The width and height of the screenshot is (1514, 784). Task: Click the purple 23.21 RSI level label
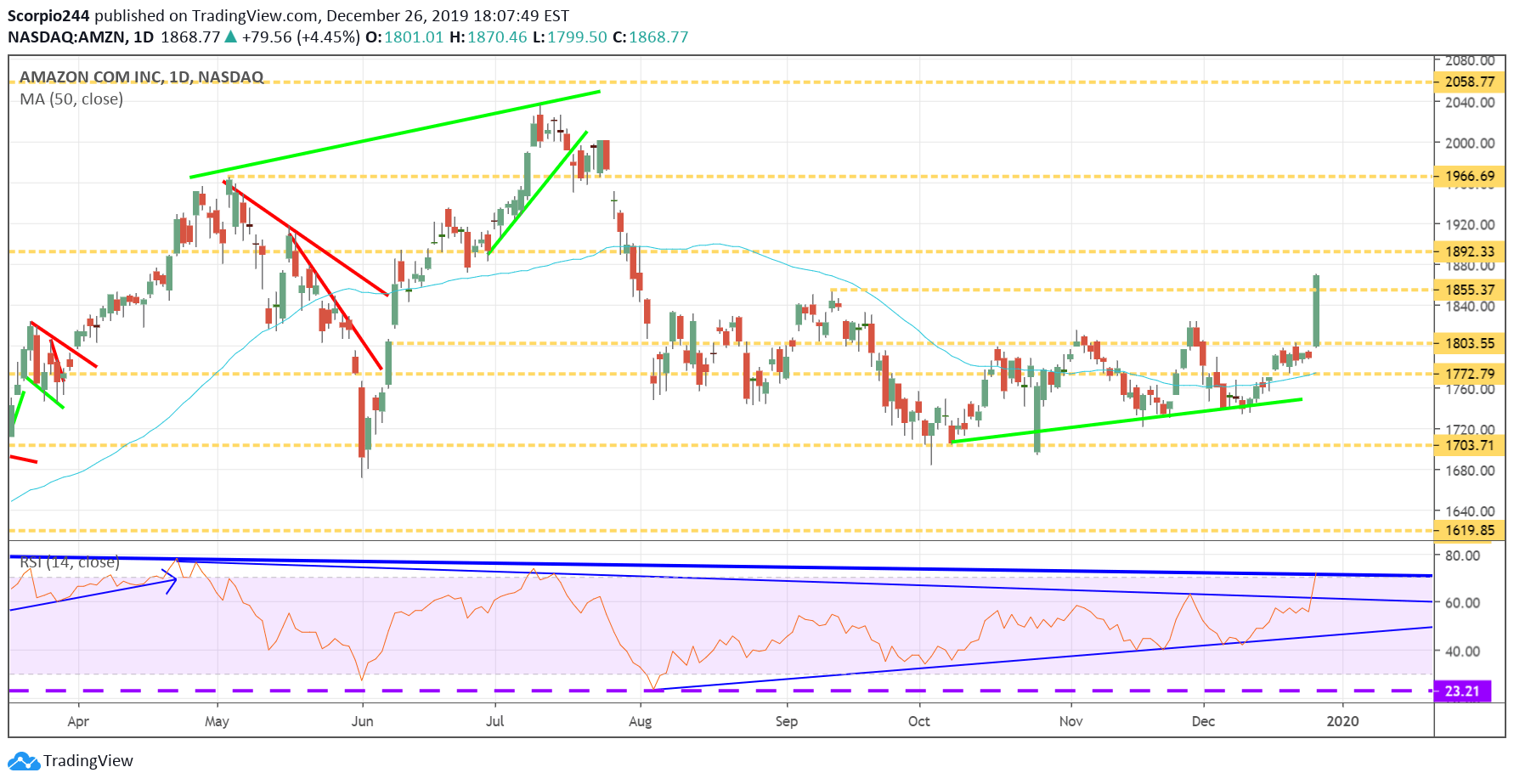coord(1462,691)
